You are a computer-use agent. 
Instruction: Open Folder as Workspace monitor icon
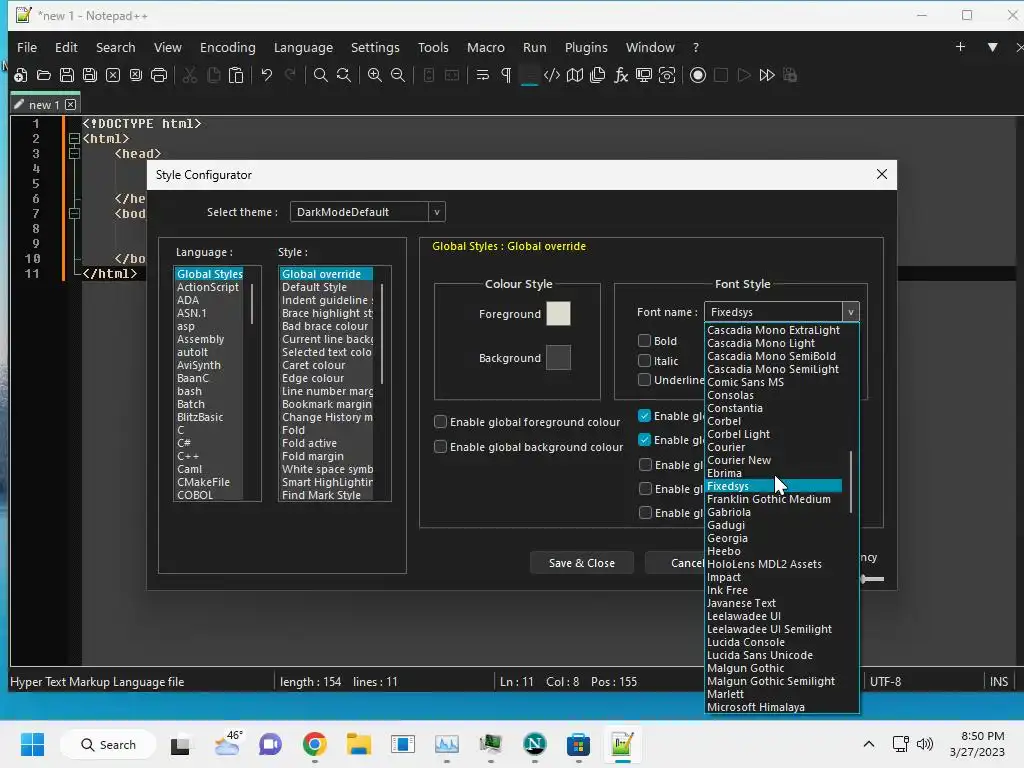tap(644, 75)
